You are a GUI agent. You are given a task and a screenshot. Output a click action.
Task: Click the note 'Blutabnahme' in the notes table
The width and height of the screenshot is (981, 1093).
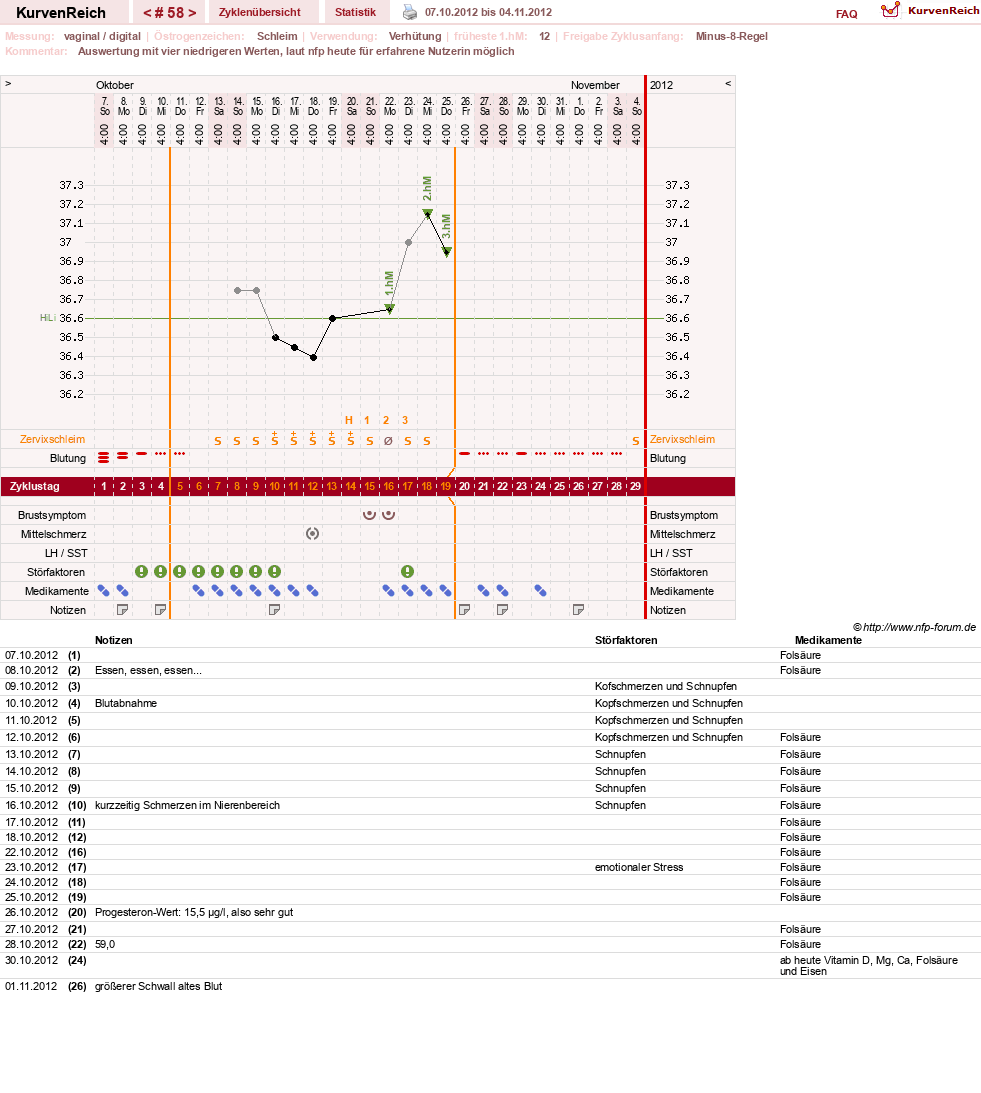(x=126, y=703)
